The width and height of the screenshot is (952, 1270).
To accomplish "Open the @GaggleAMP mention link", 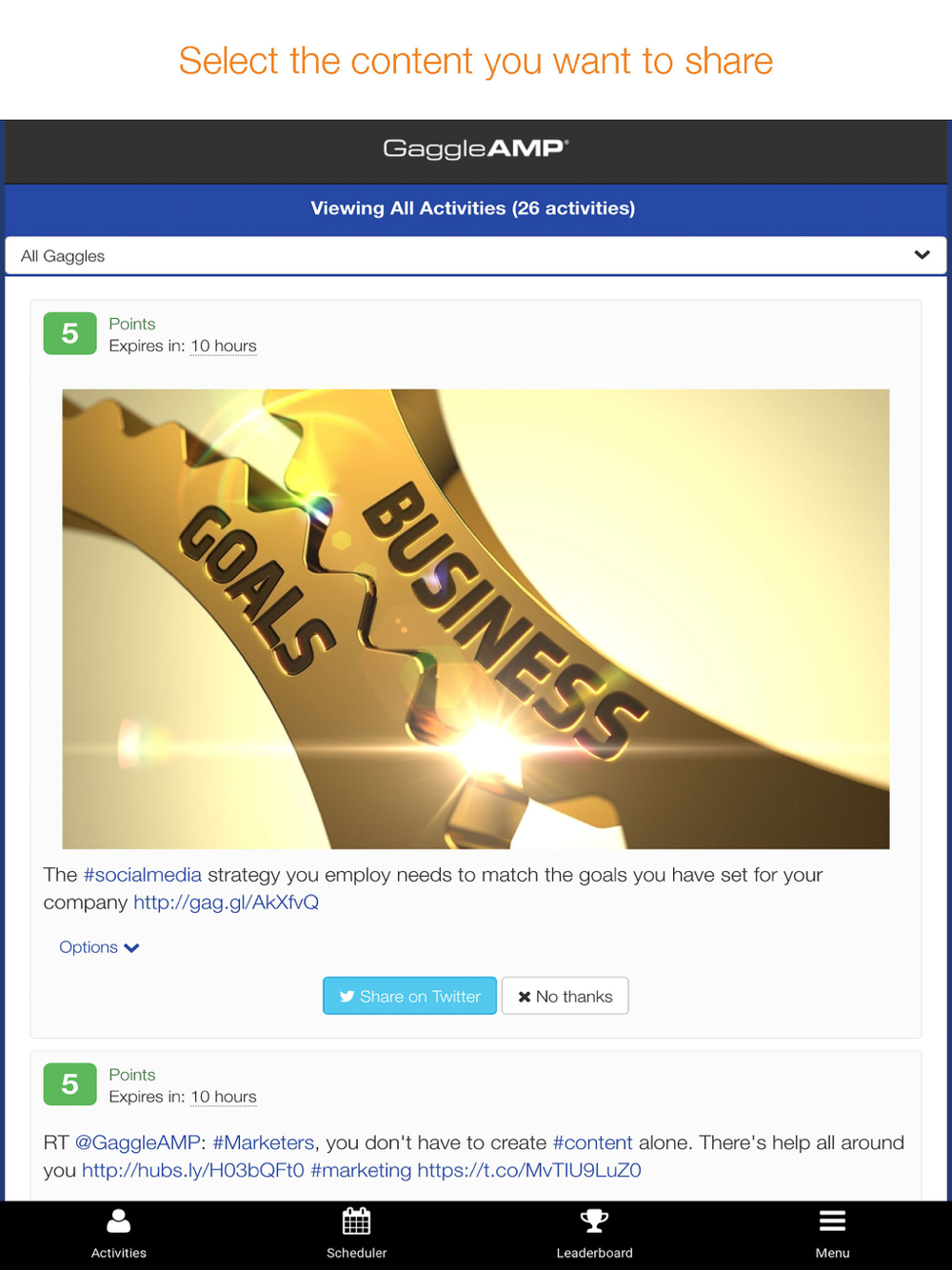I will [137, 1142].
